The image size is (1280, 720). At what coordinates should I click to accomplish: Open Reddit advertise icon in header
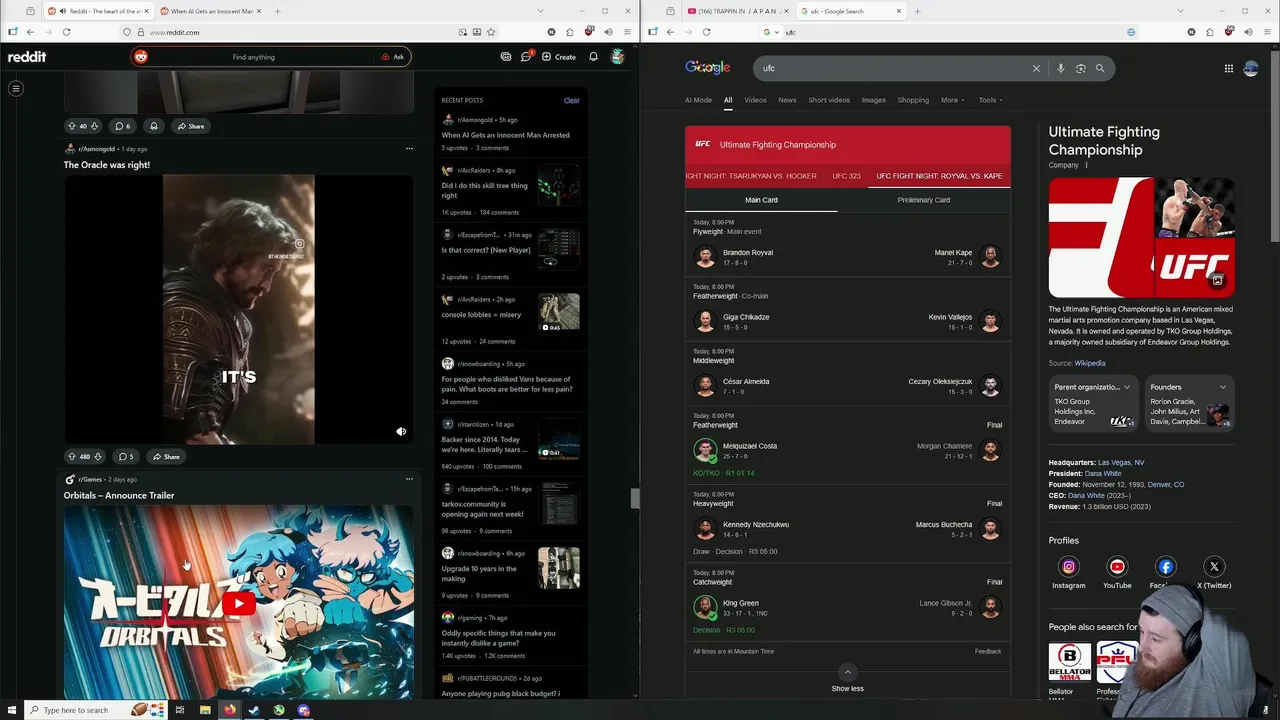point(506,57)
